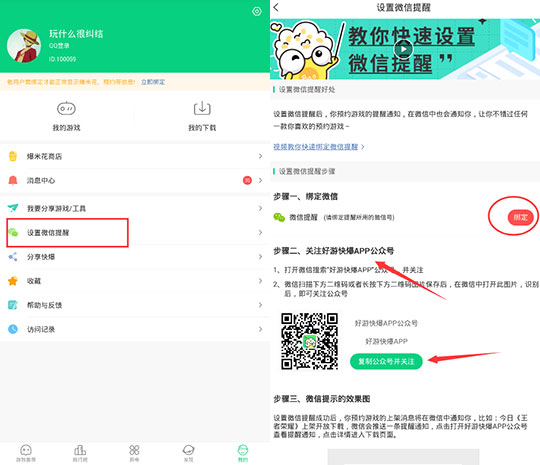The image size is (540, 465).
Task: Switch to the 排行榜 bottom tab
Action: tap(80, 453)
